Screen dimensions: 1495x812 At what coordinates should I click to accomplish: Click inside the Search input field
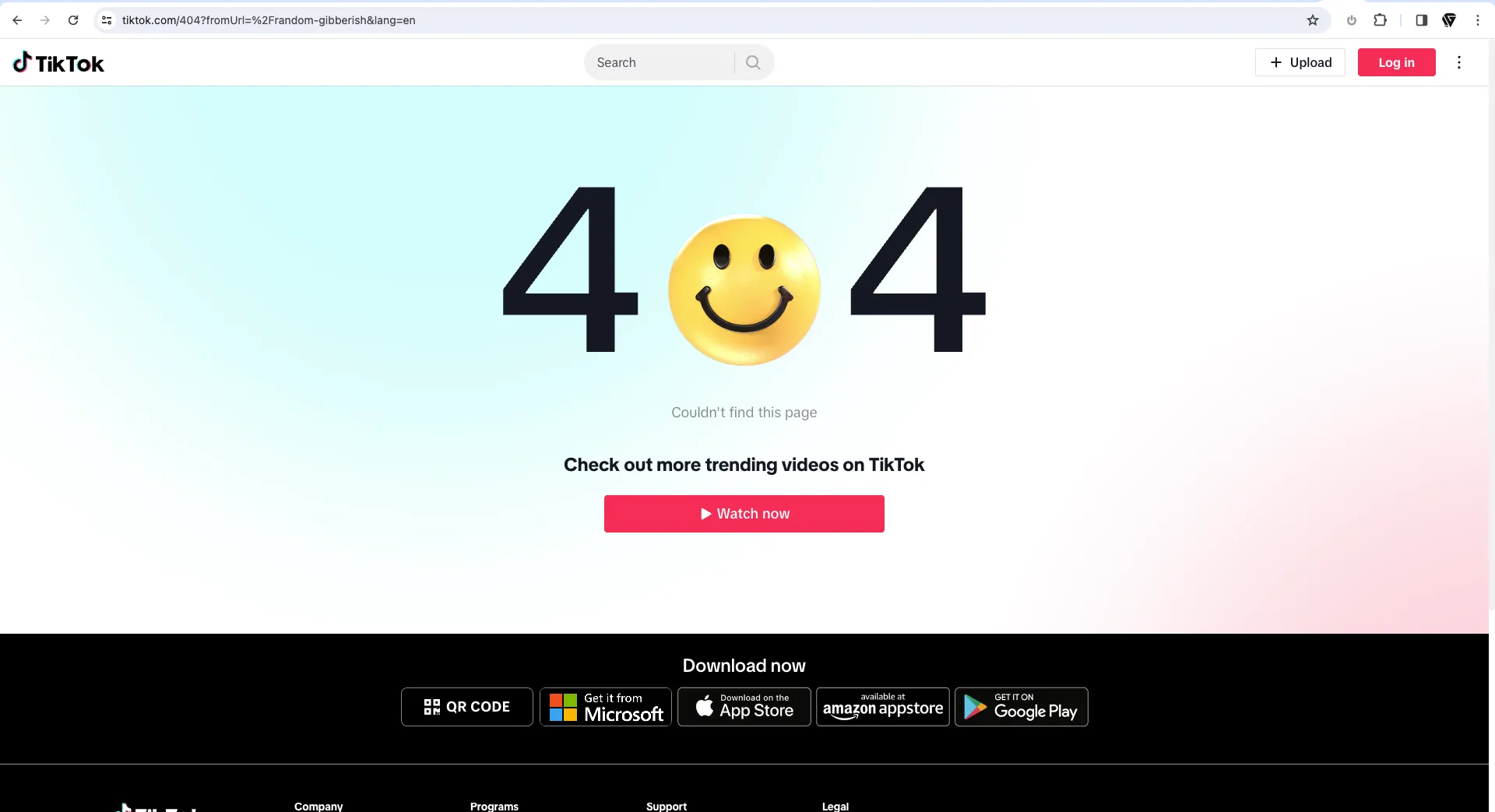[x=660, y=62]
